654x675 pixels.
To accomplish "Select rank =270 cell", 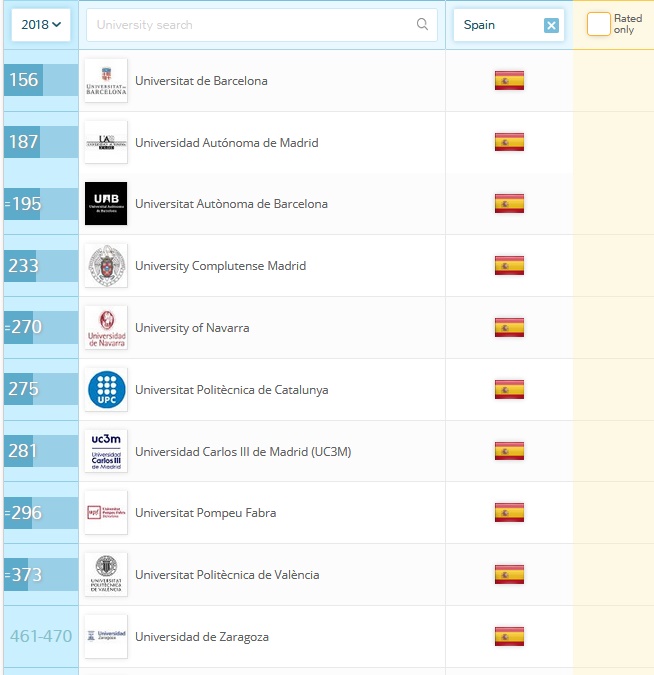I will tap(41, 328).
